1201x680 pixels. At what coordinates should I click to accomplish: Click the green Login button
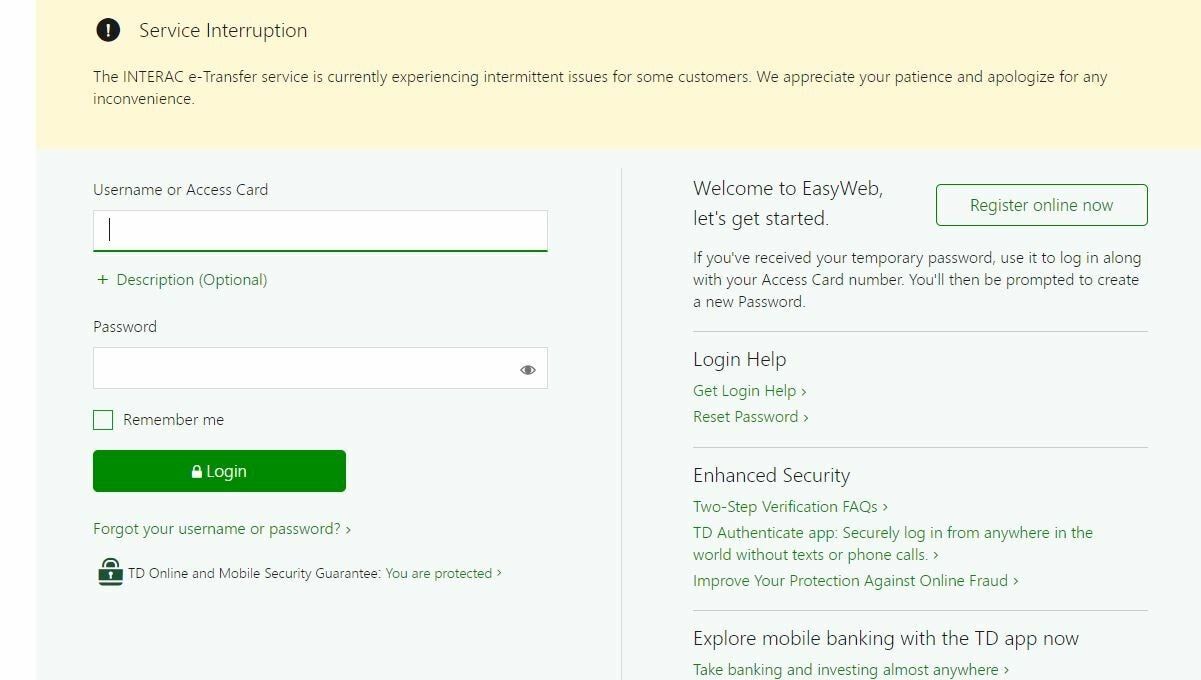(x=219, y=471)
